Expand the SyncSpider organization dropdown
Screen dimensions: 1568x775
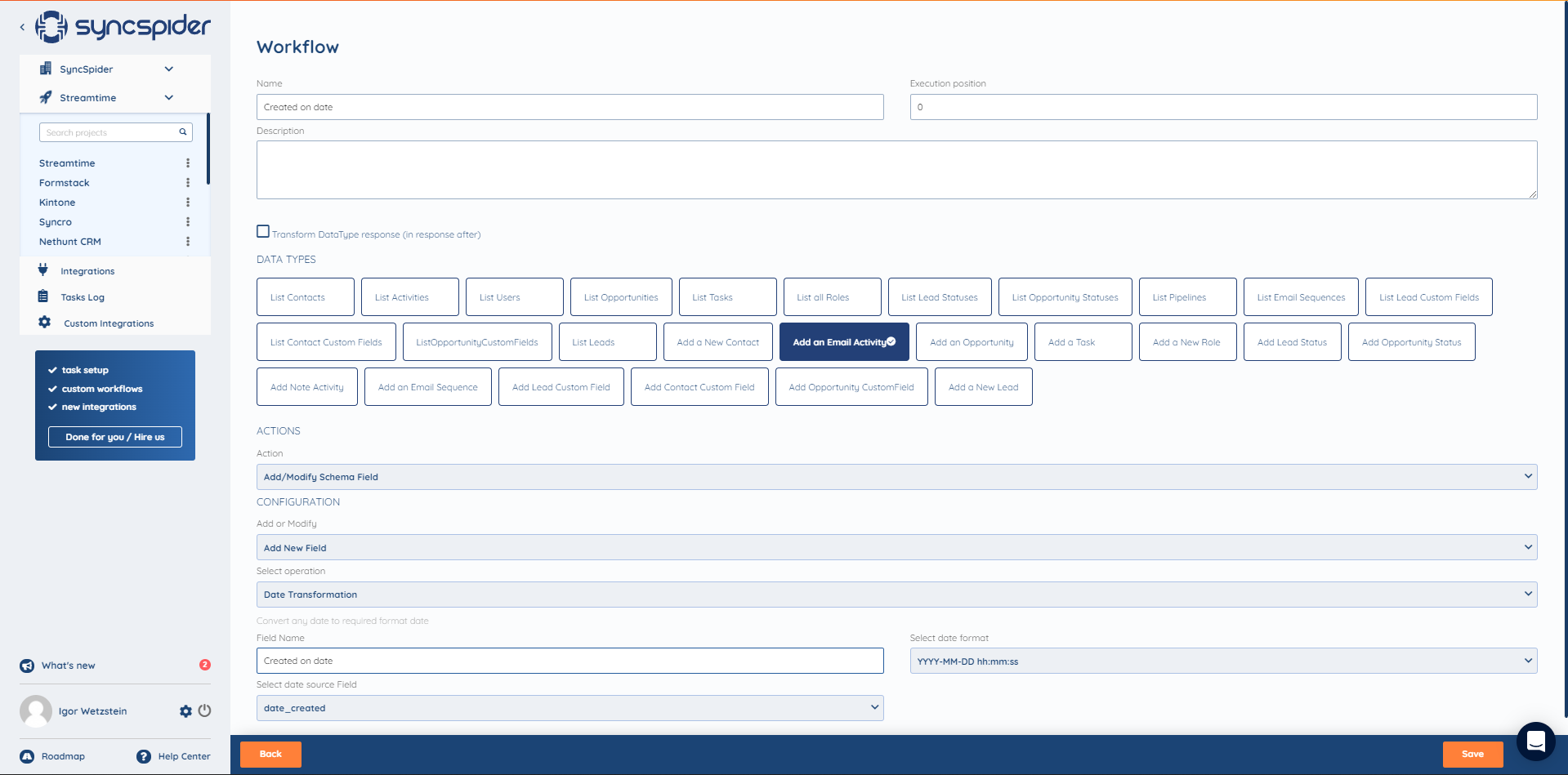click(x=168, y=69)
